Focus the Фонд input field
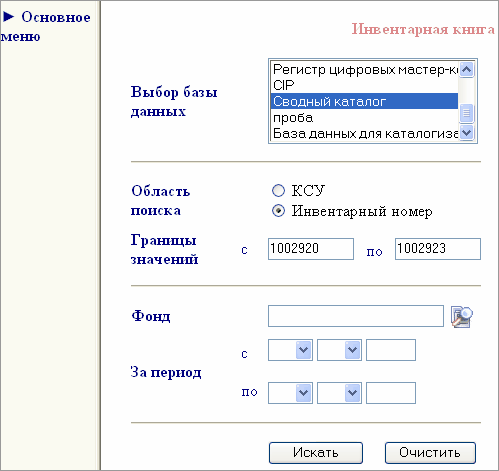 tap(356, 316)
